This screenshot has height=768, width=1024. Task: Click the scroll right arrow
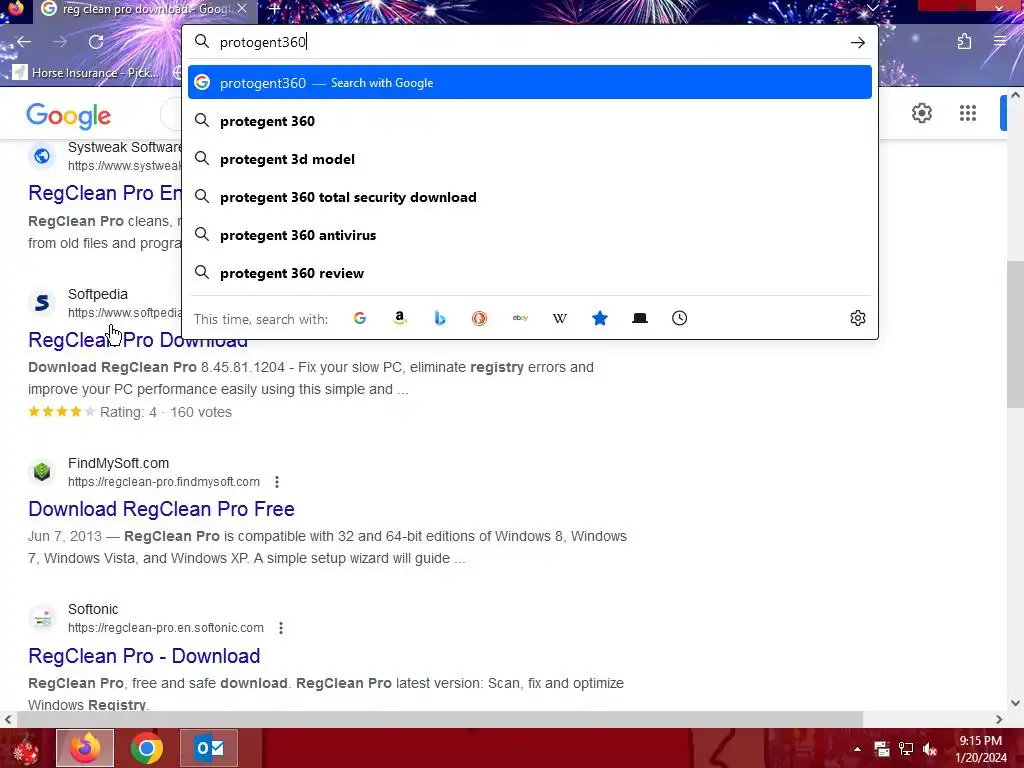[999, 719]
